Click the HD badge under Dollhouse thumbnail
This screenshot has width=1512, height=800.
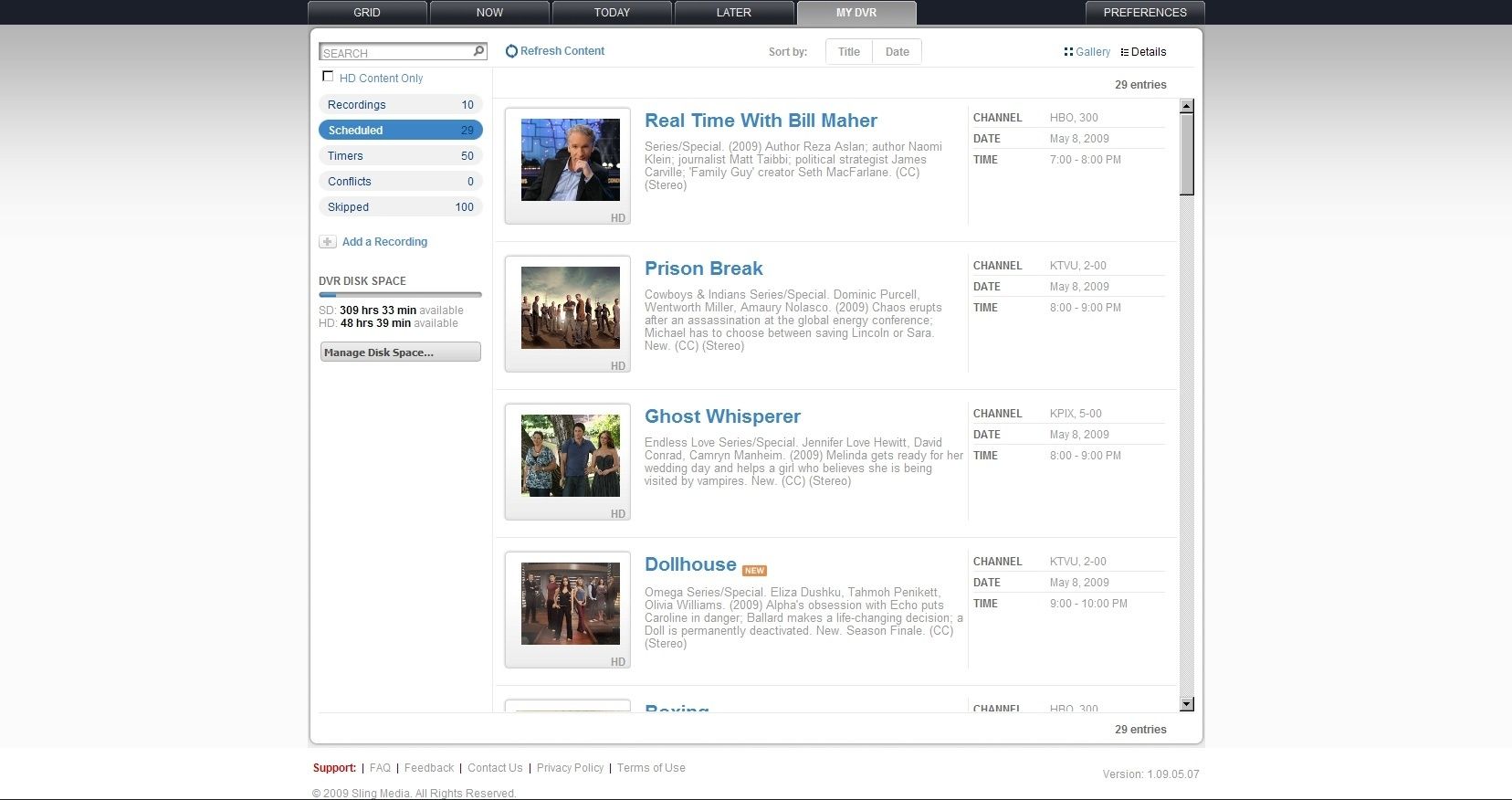click(618, 662)
